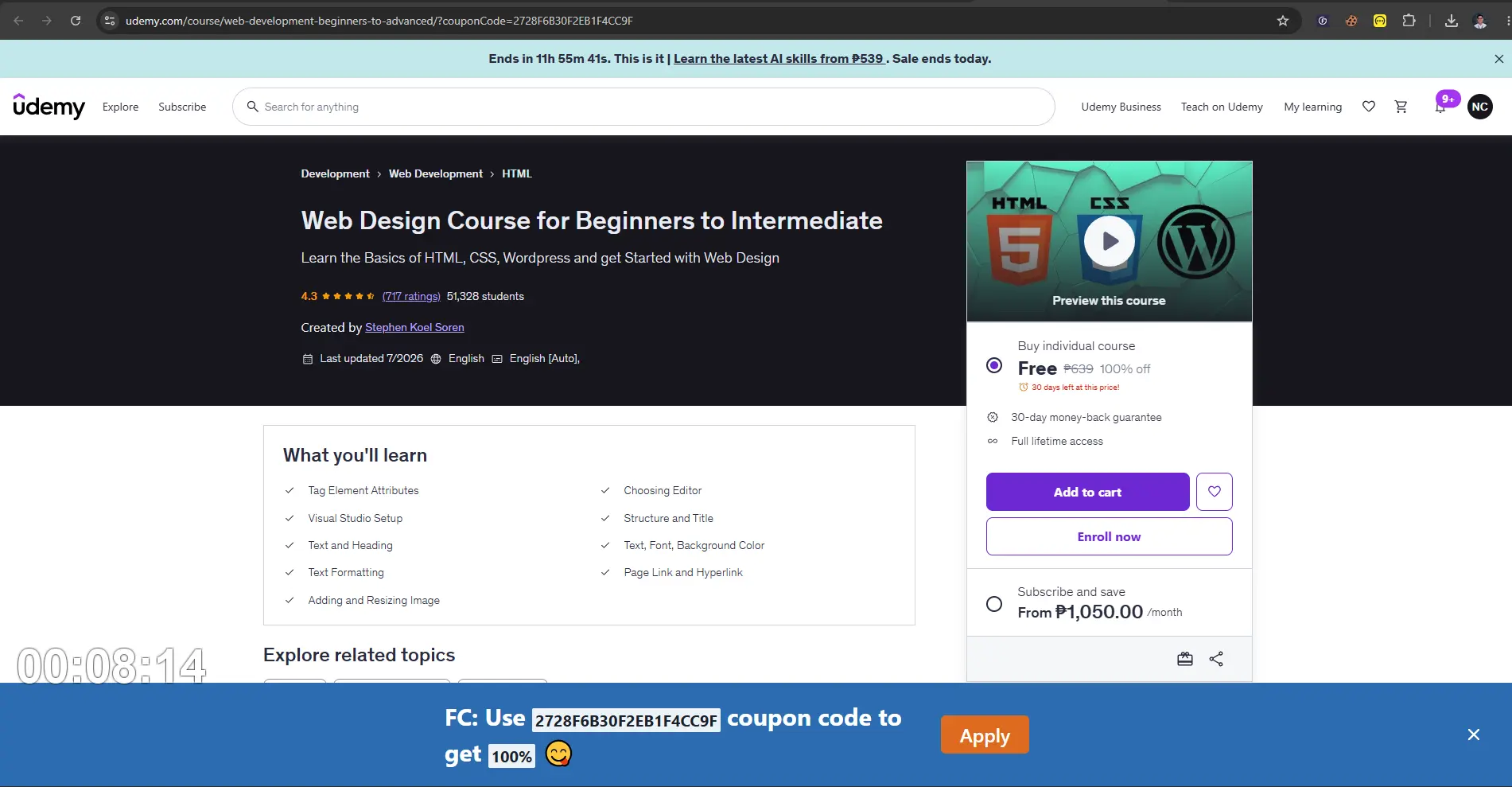Bookmark page with star icon
The width and height of the screenshot is (1512, 787).
[1283, 21]
